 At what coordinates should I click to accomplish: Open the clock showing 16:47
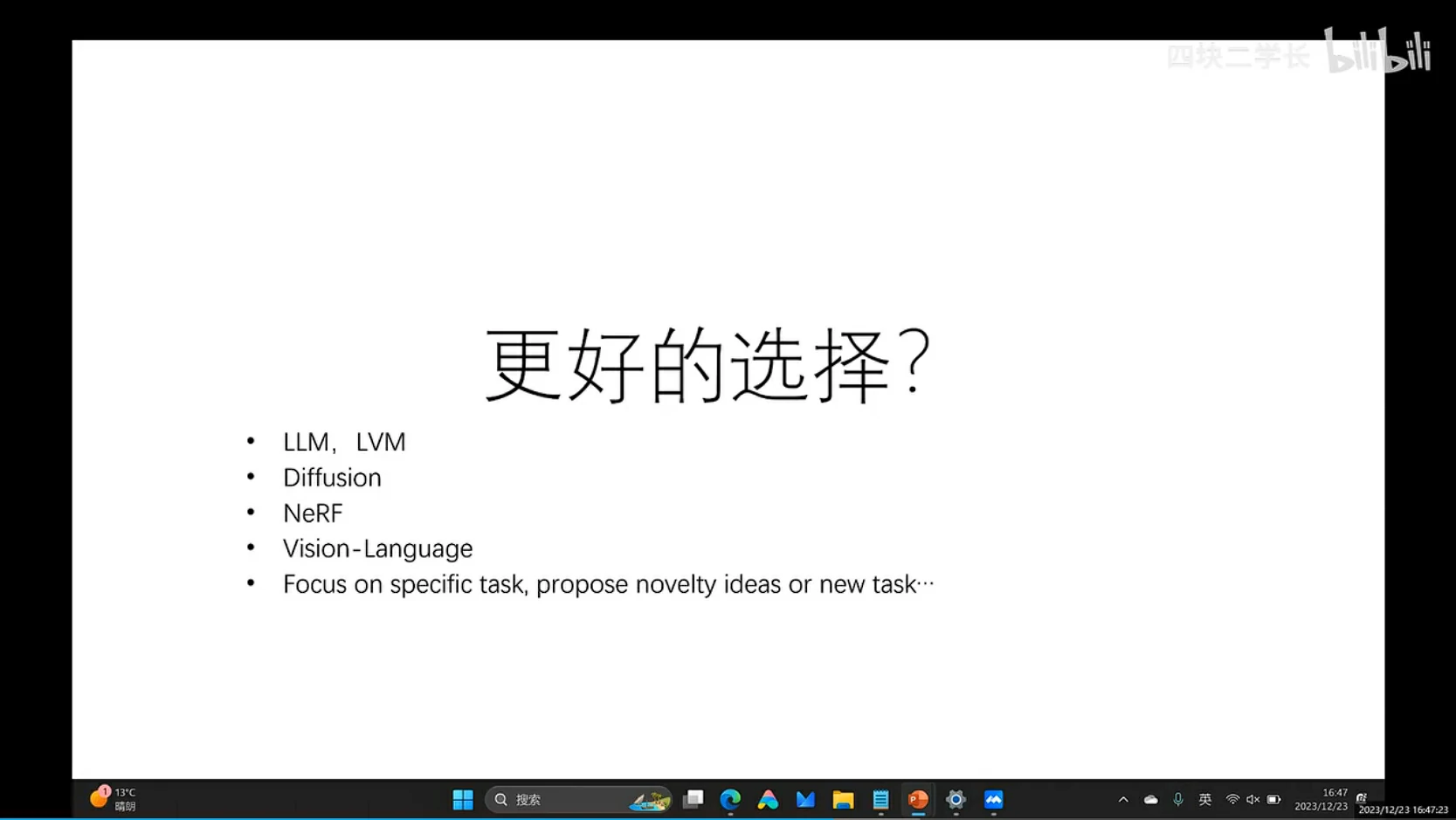1321,799
